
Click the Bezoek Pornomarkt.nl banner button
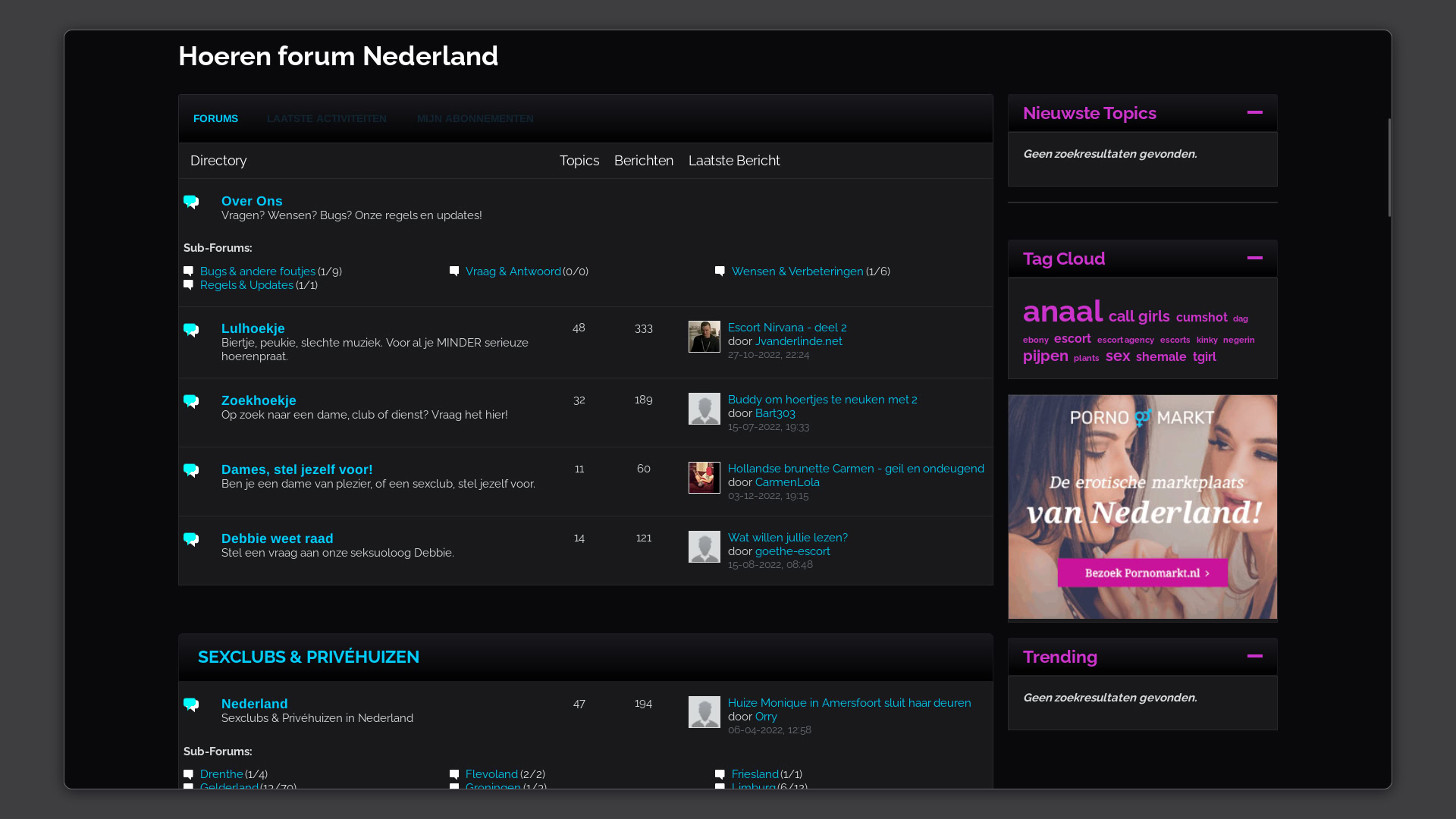click(x=1142, y=573)
